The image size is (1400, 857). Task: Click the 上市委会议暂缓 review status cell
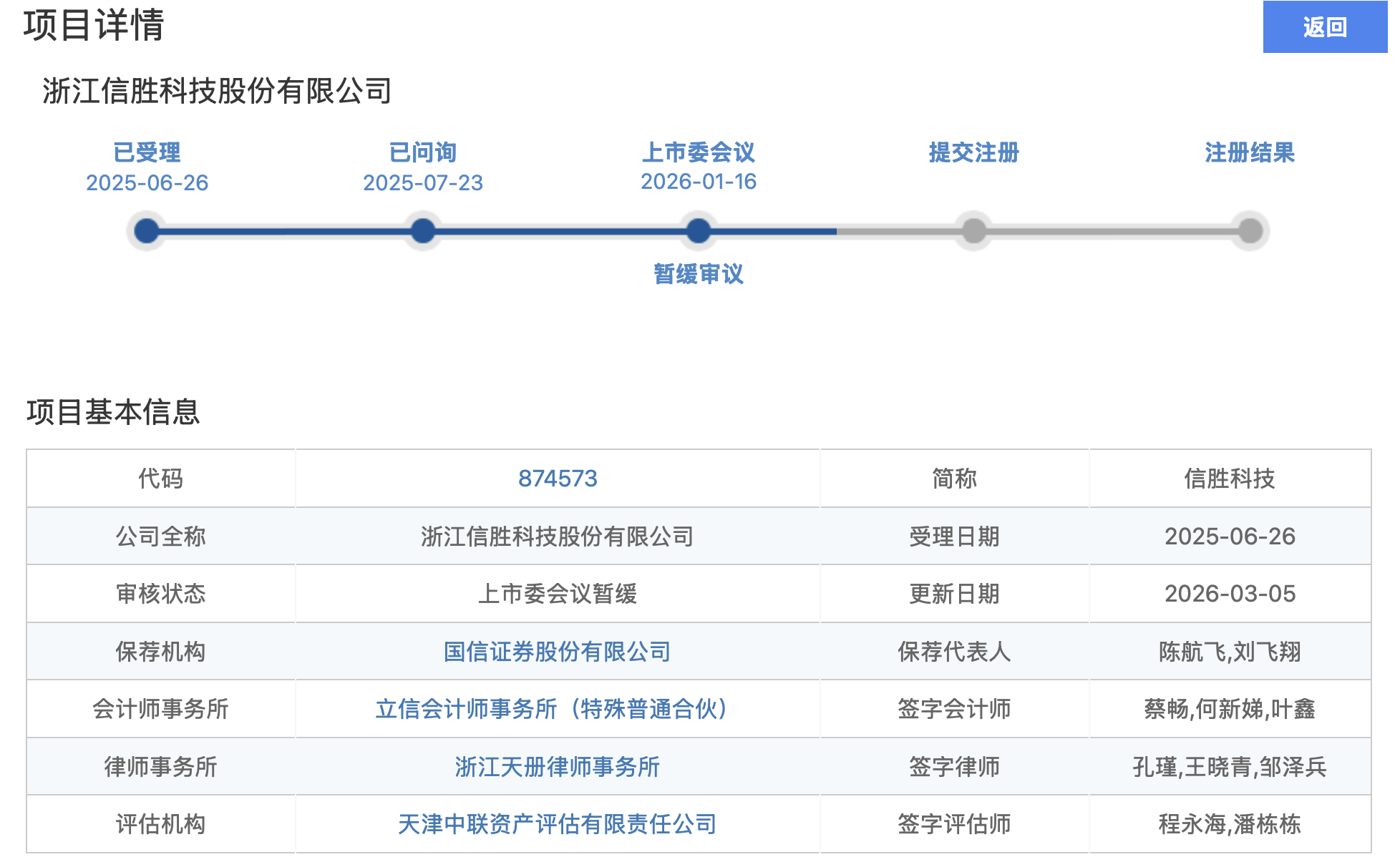pos(558,594)
